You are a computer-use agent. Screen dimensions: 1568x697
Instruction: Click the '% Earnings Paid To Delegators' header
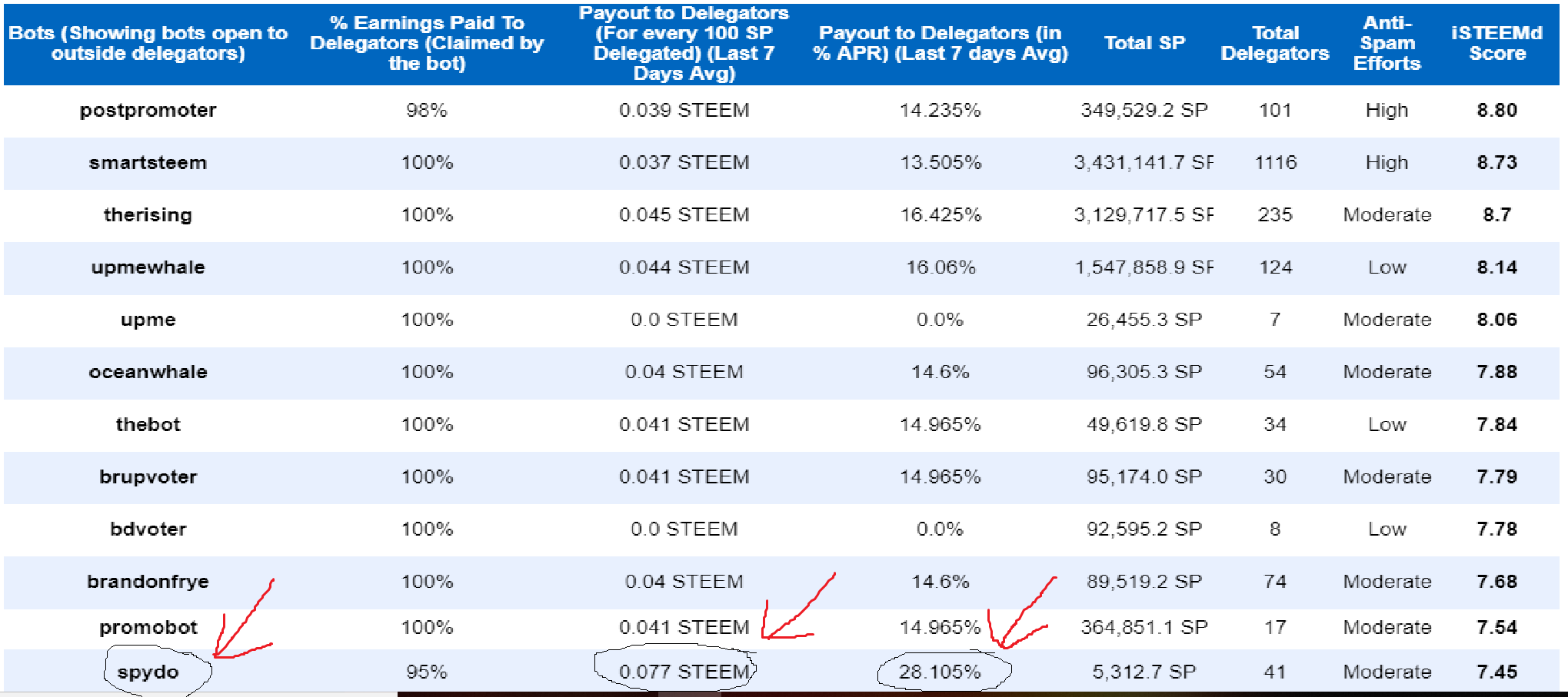[x=427, y=43]
